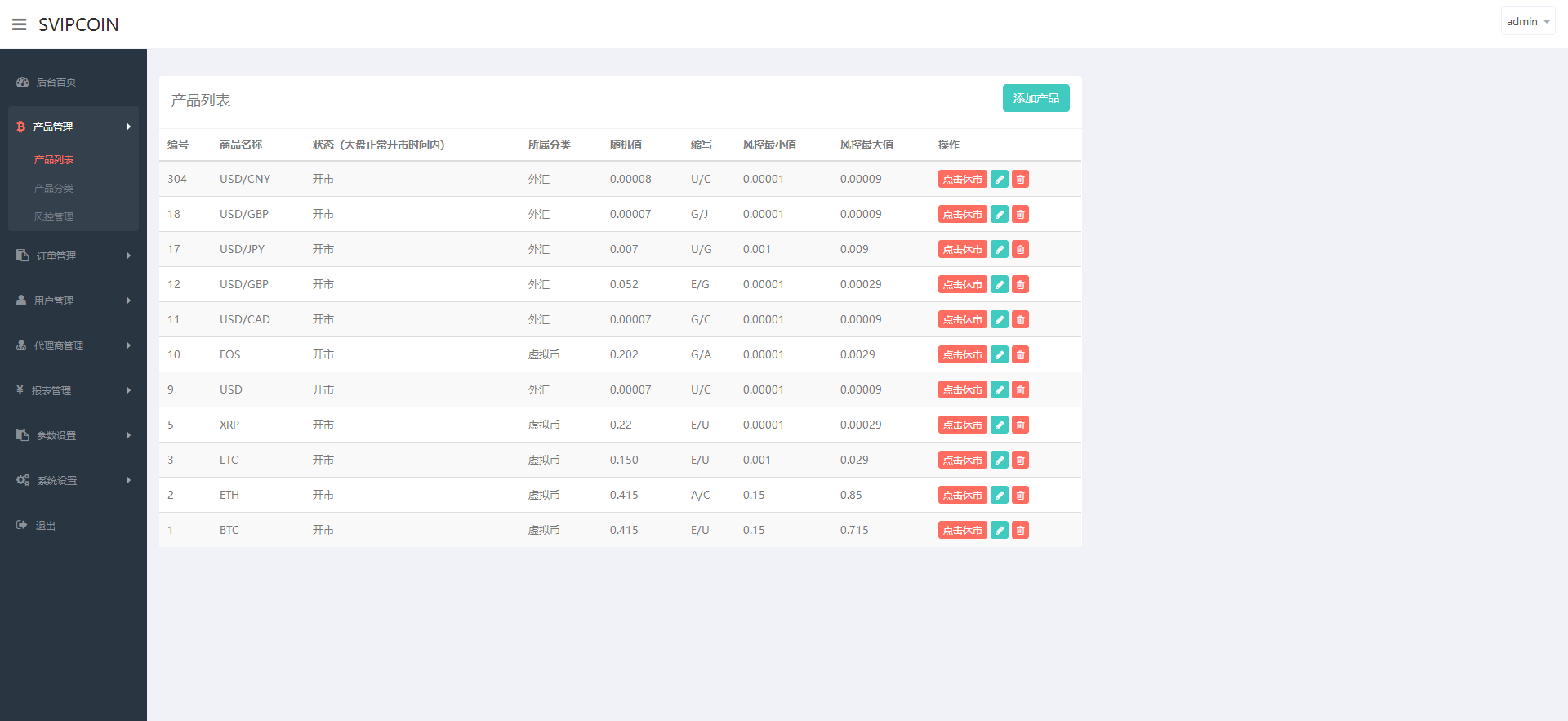Toggle market closed for USD/CAD row
The image size is (1568, 721).
(x=962, y=319)
